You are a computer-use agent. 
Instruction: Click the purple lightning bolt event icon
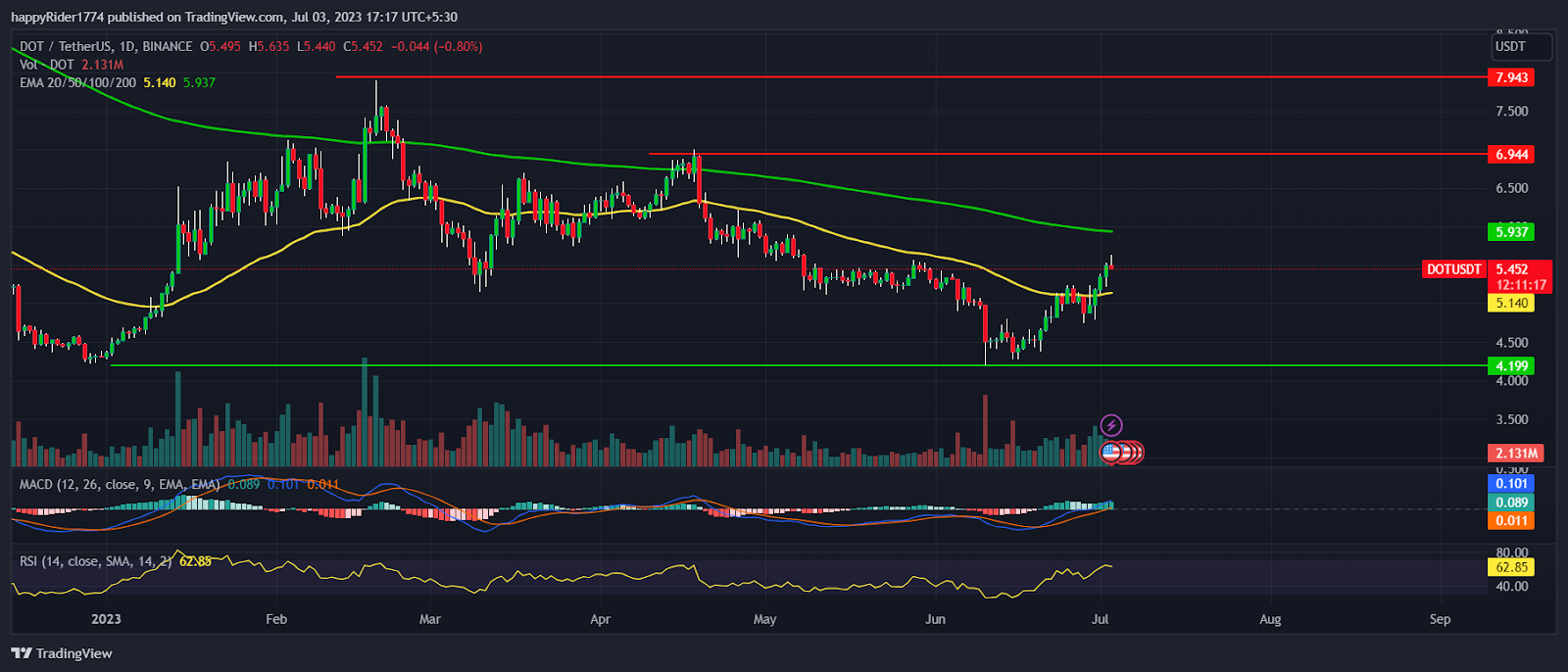tap(1111, 425)
